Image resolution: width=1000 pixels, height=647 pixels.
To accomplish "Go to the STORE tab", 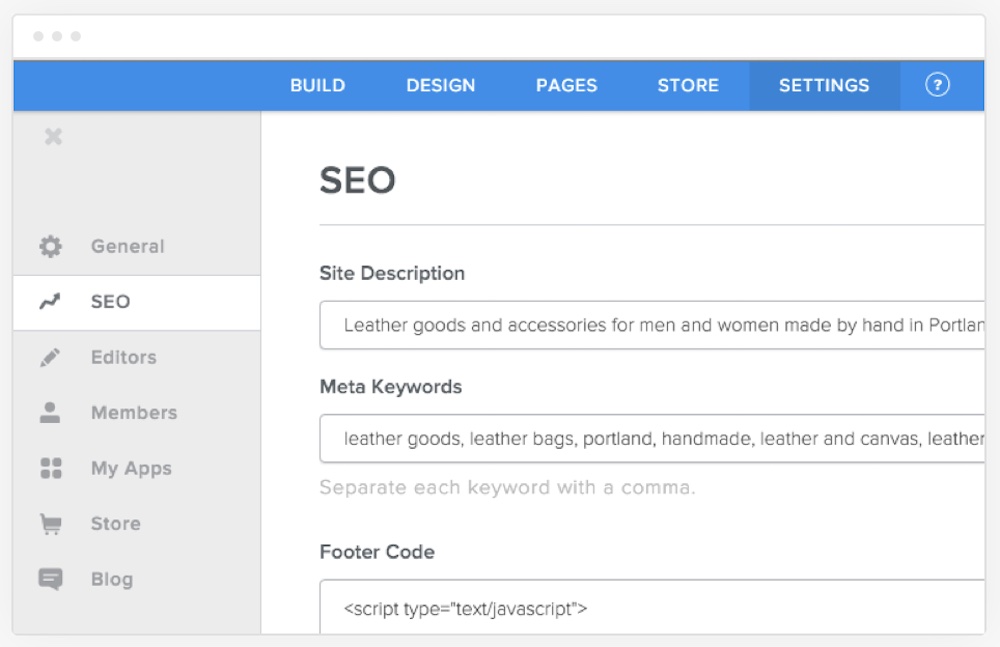I will 688,86.
